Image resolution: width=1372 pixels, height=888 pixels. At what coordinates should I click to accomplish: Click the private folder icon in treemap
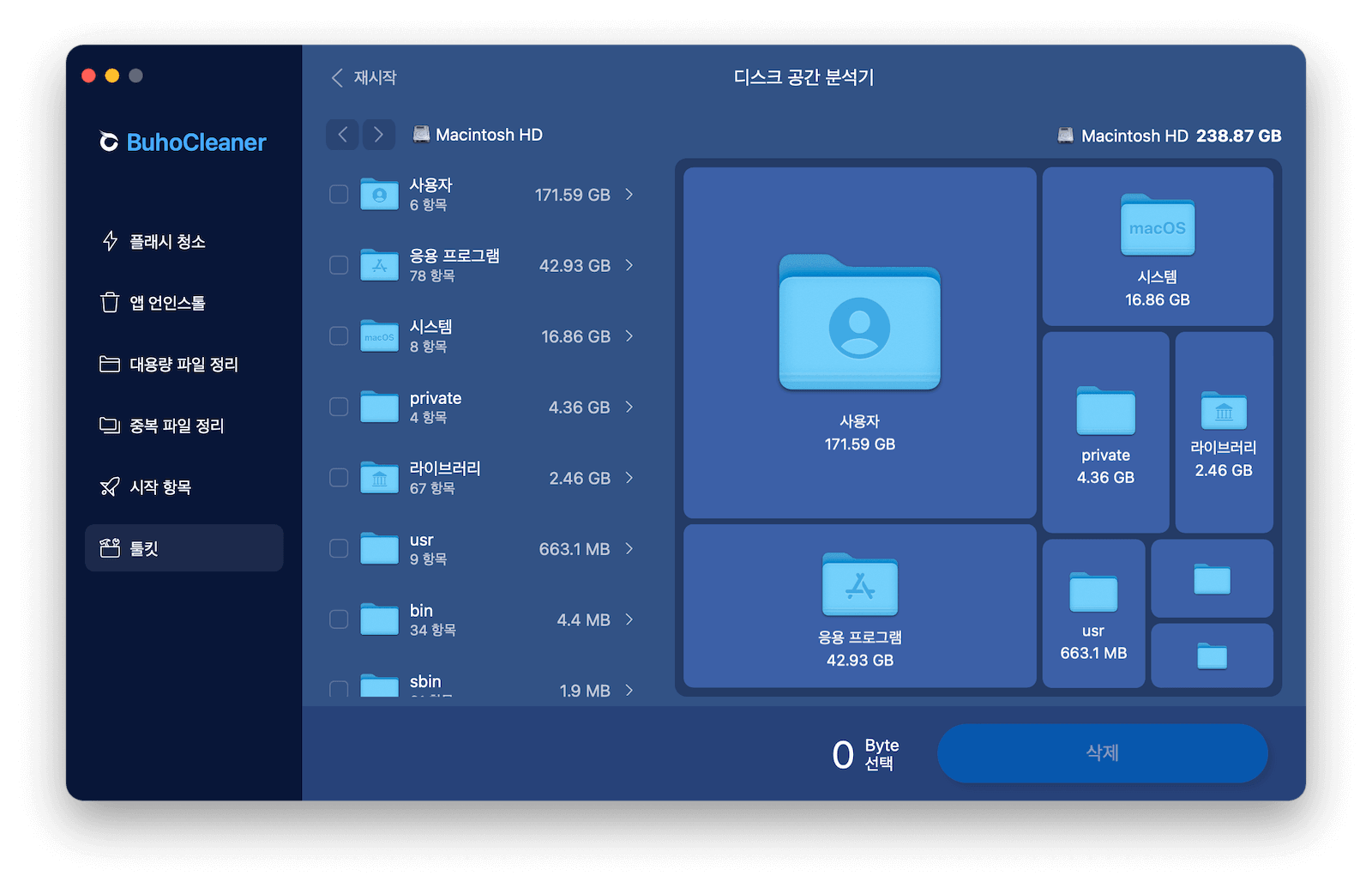(1105, 411)
